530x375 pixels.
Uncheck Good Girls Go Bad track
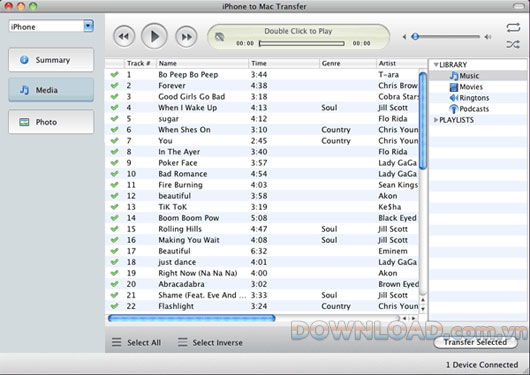pos(115,96)
